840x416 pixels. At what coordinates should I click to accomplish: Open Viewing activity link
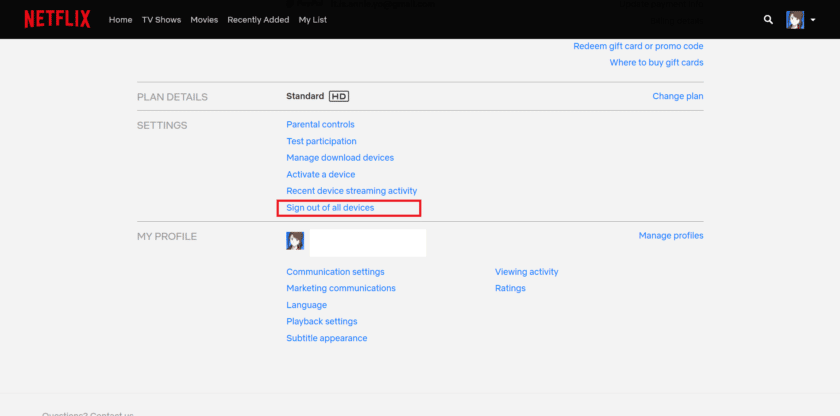click(526, 271)
